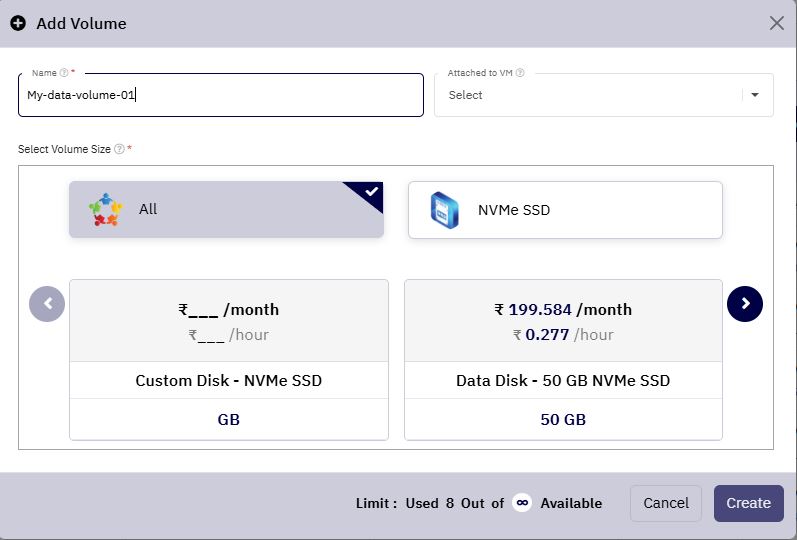
Task: Close the Add Volume dialog
Action: pos(776,23)
